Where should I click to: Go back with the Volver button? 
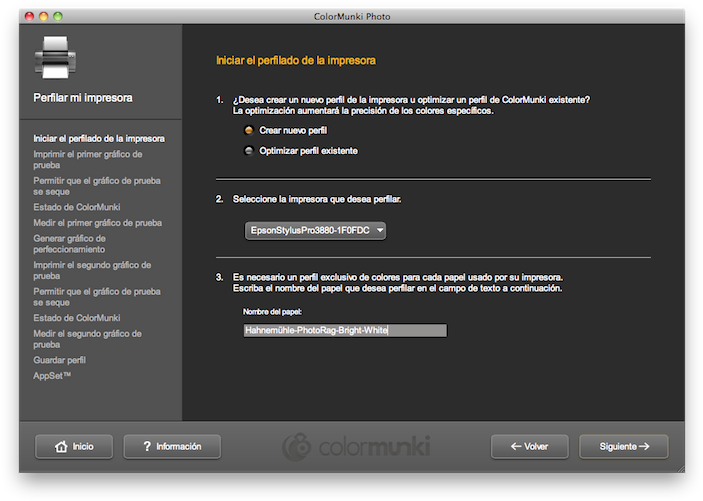pos(529,446)
